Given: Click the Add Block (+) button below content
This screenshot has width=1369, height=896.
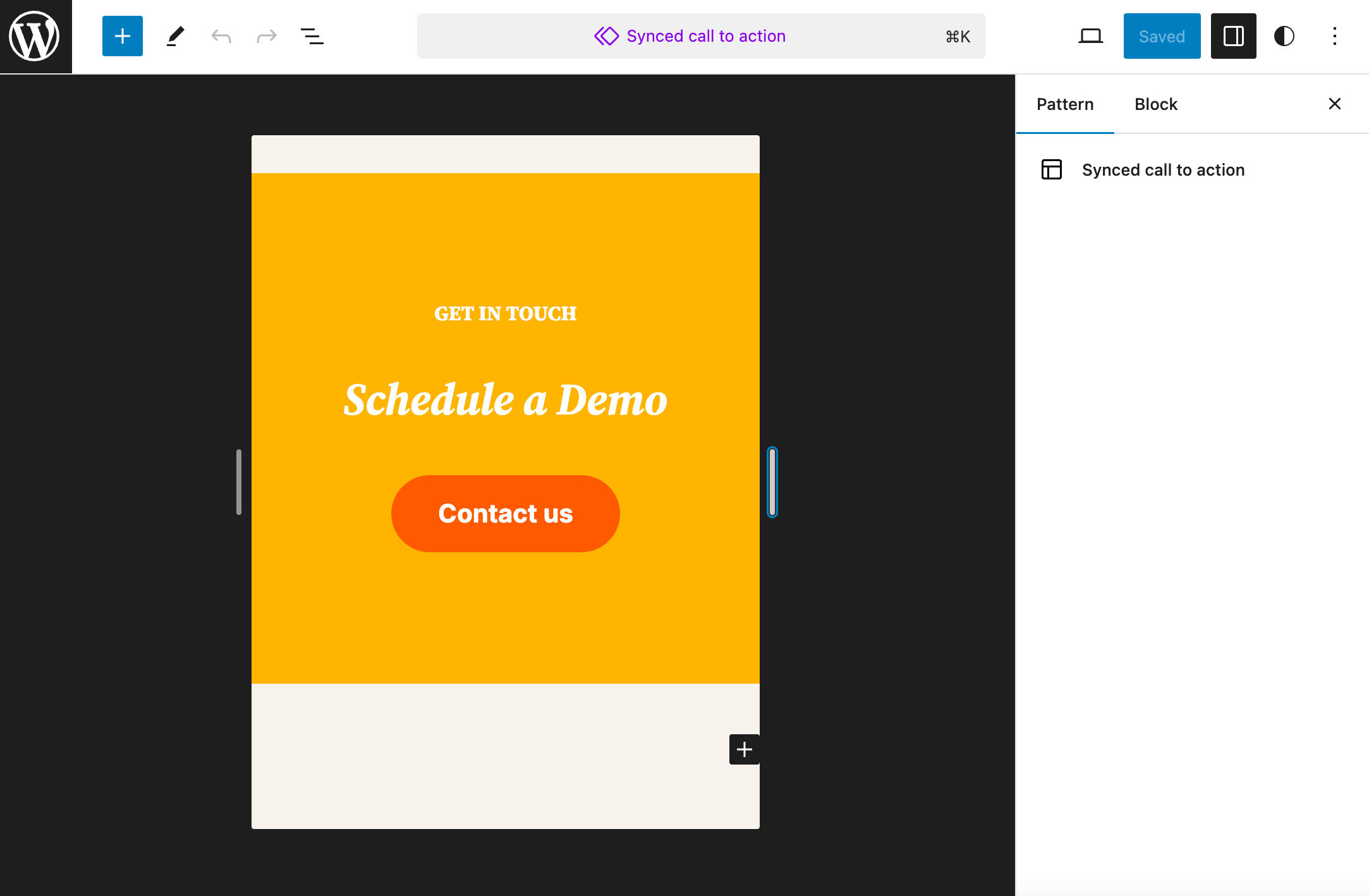Looking at the screenshot, I should 744,749.
